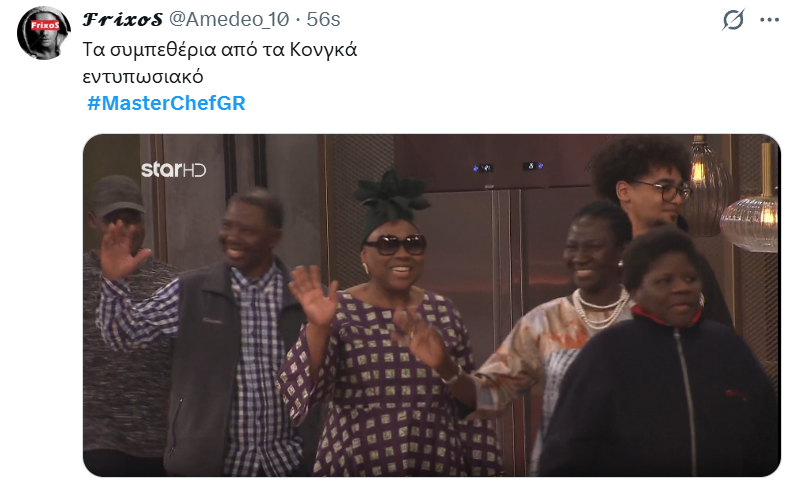This screenshot has height=487, width=791.
Task: Click the word "εντυπωσιακό" in the tweet
Action: [143, 77]
